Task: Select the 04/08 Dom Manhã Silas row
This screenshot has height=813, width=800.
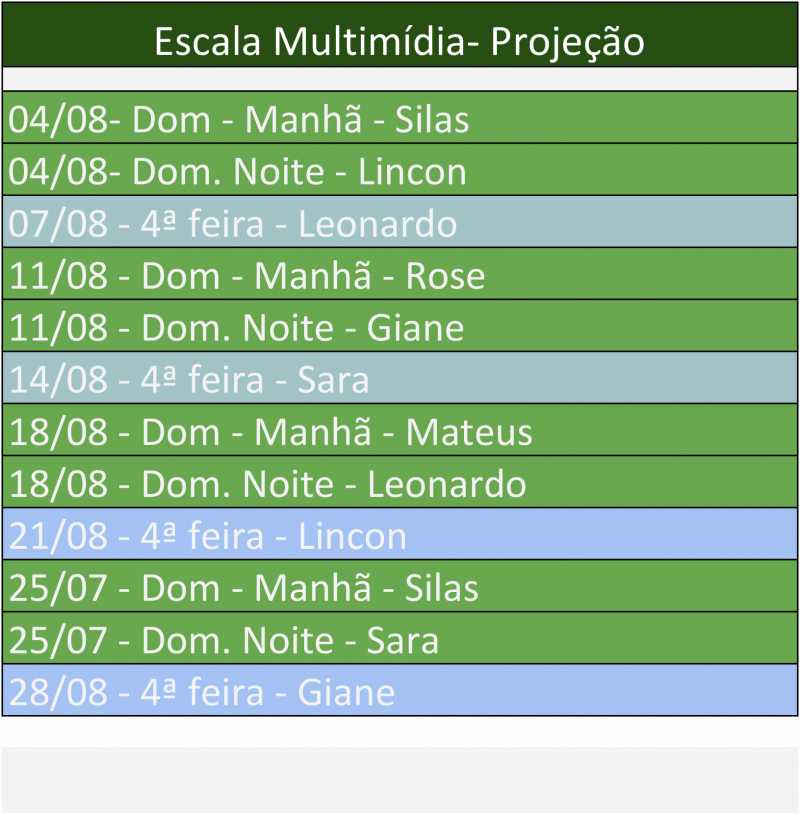Action: point(400,120)
